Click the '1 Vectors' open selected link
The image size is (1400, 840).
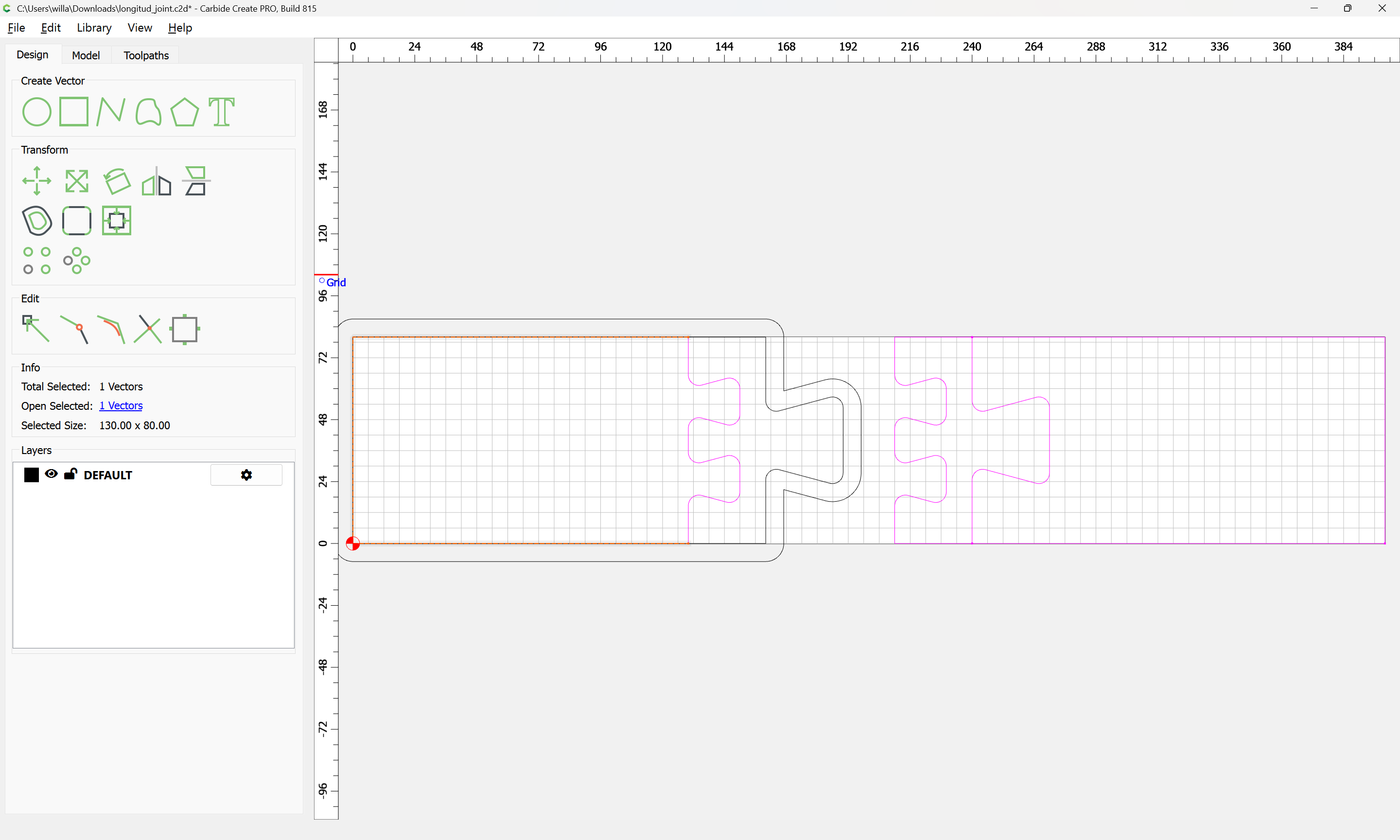coord(121,406)
